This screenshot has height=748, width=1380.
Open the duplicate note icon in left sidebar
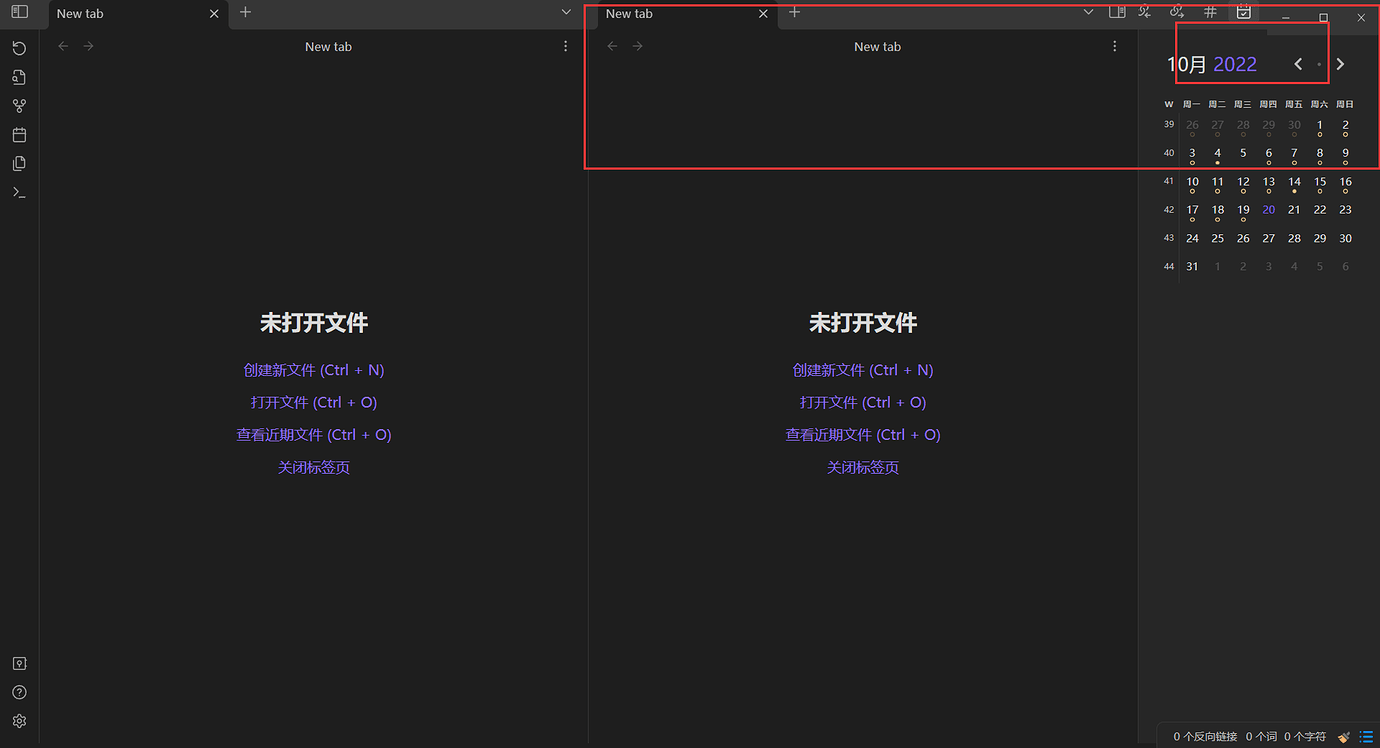coord(19,163)
